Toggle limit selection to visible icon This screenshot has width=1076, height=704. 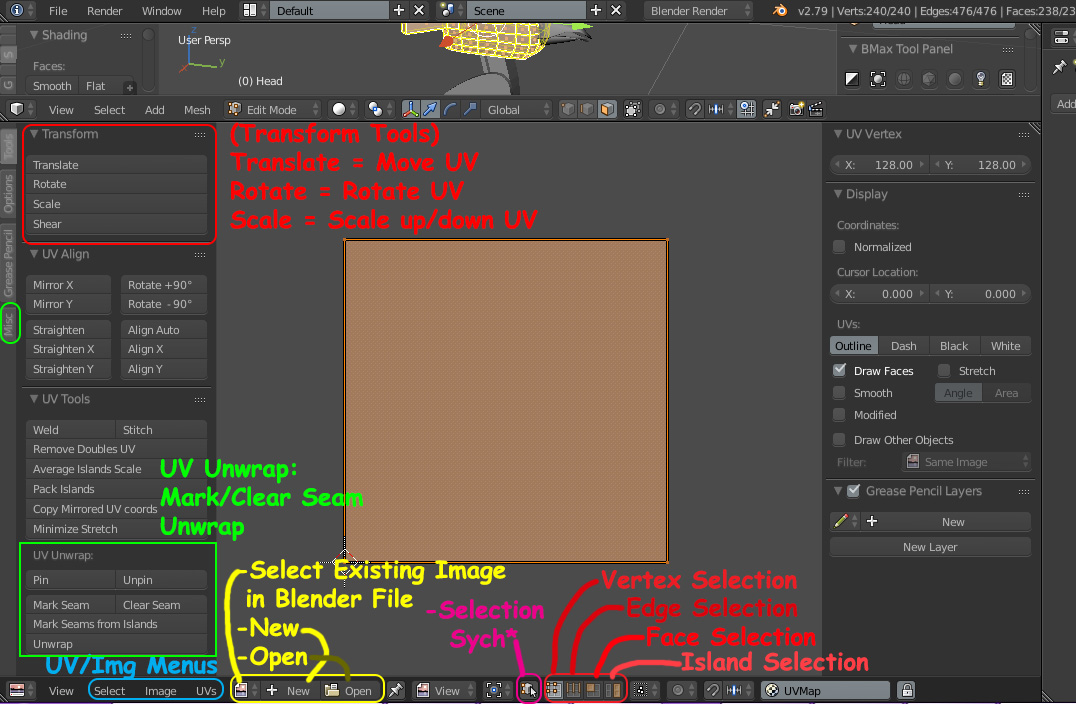click(x=633, y=109)
